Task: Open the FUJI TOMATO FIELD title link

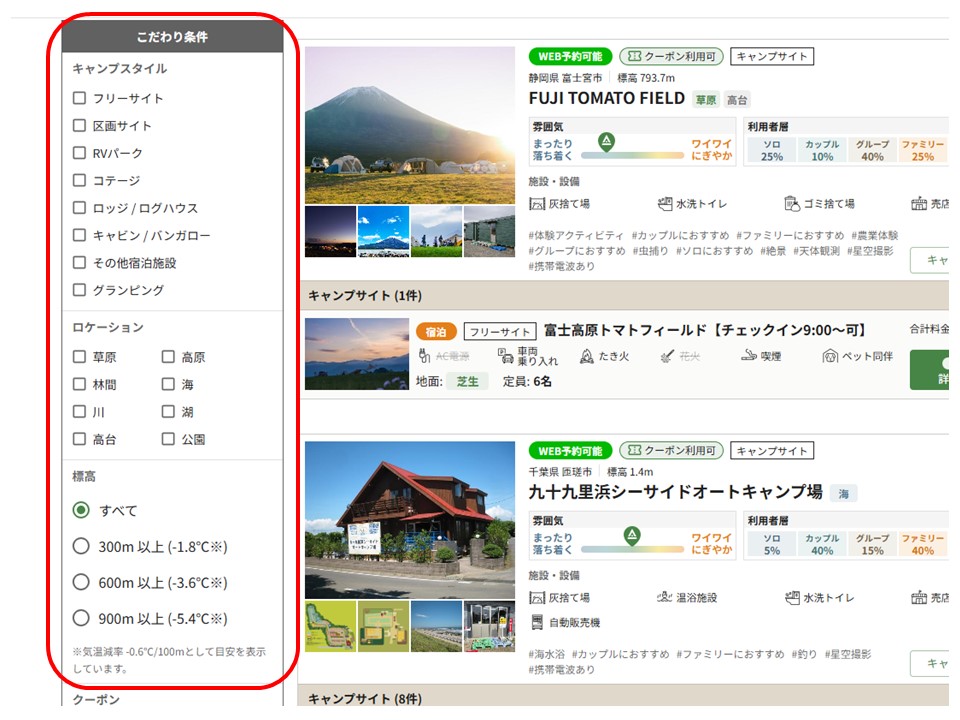Action: [x=606, y=98]
